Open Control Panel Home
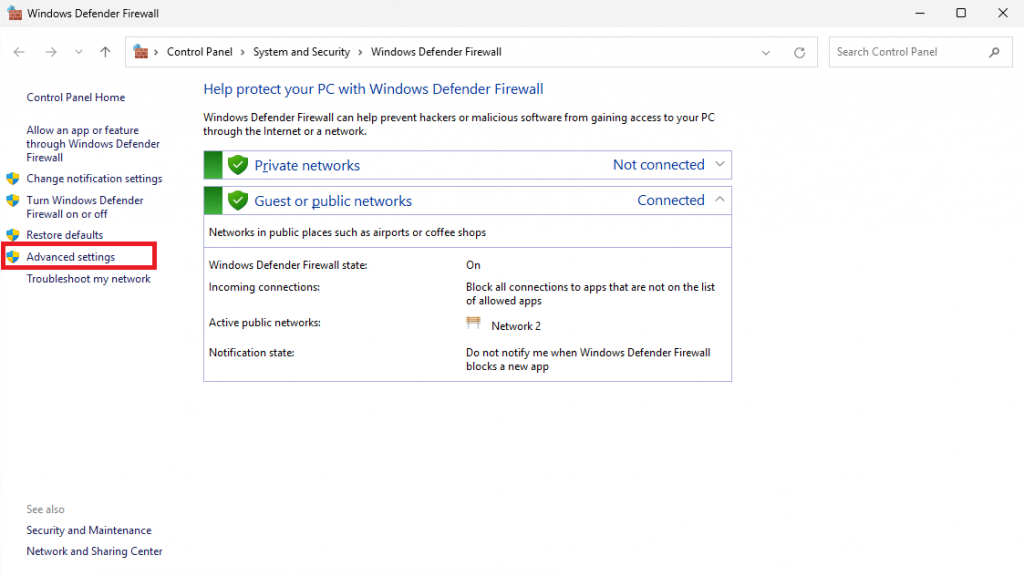Viewport: 1024px width, 576px height. pyautogui.click(x=76, y=97)
